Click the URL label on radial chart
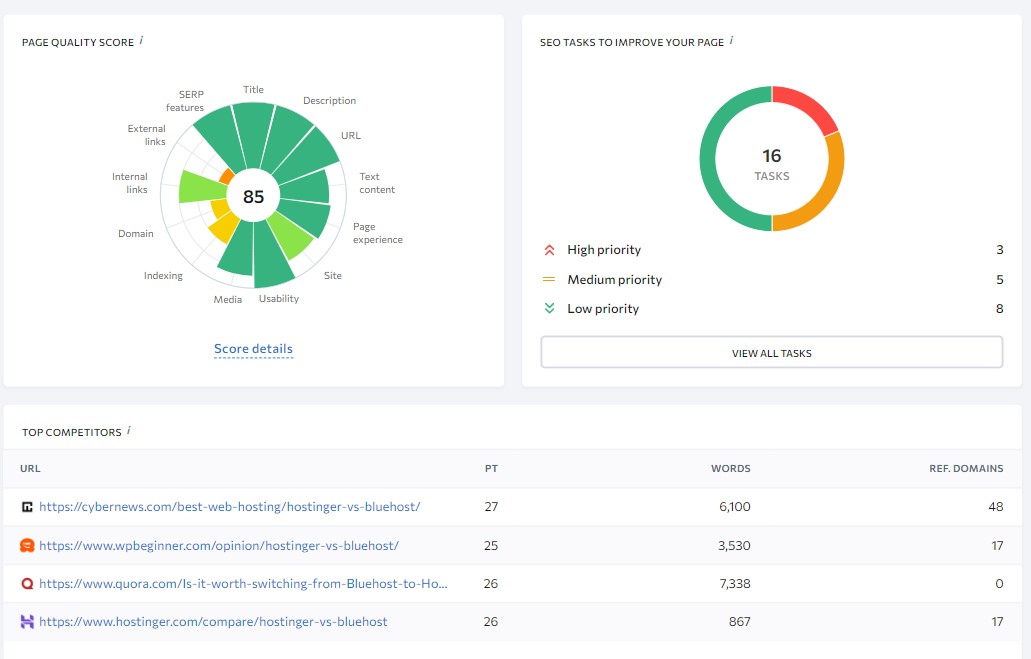The width and height of the screenshot is (1031, 659). point(350,135)
